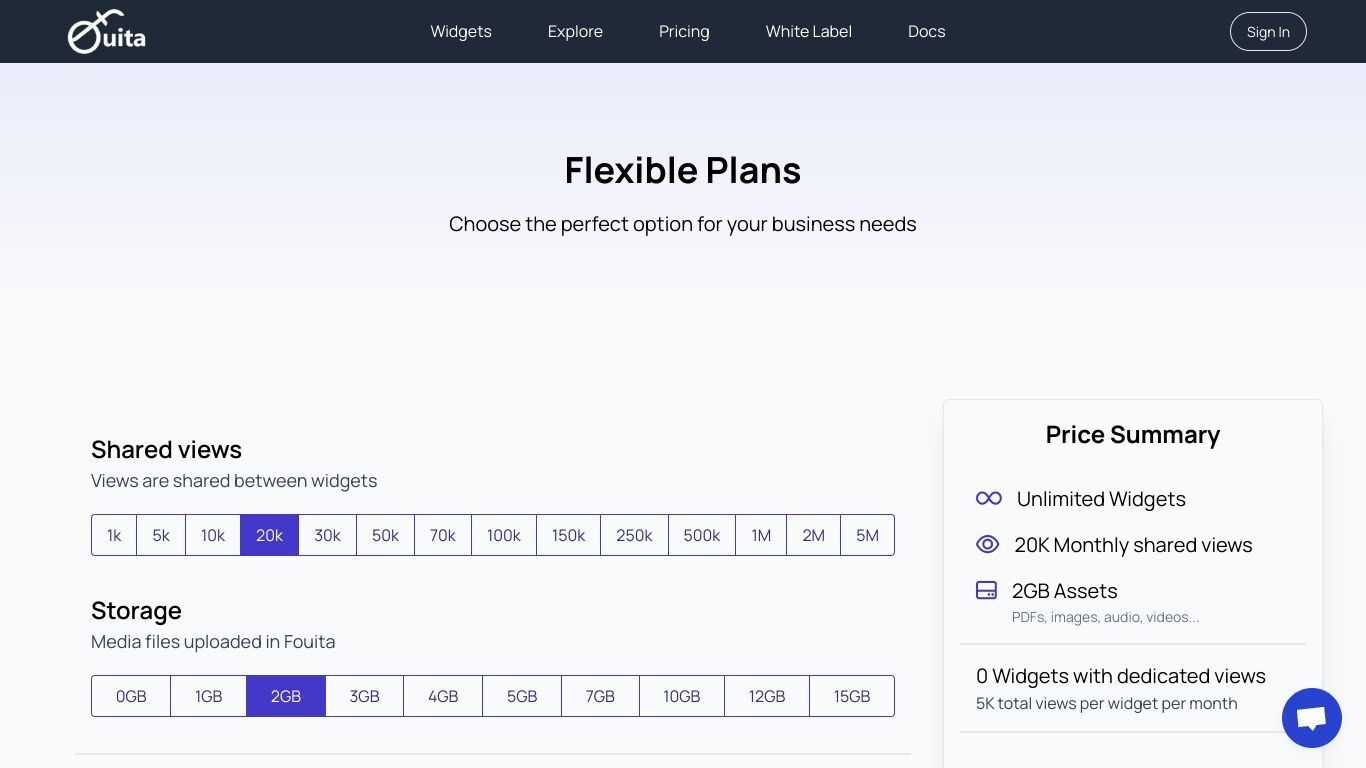This screenshot has height=768, width=1366.
Task: Select the highlighted 20k views option
Action: pos(269,535)
